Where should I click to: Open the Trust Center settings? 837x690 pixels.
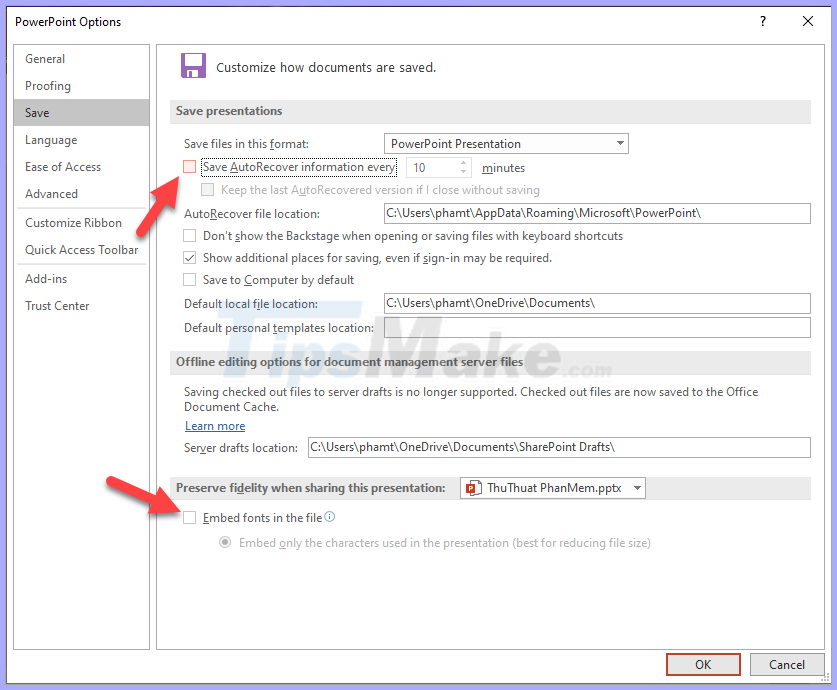coord(56,305)
